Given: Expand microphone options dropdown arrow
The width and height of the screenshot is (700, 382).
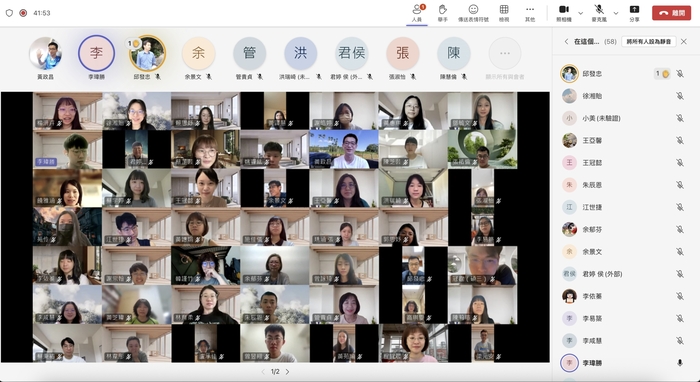Looking at the screenshot, I should coord(616,13).
